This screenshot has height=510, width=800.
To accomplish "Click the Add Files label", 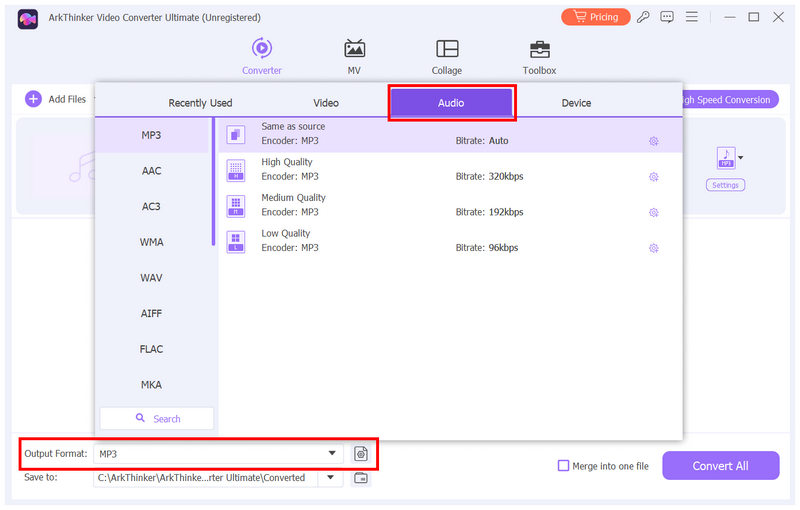I will [x=67, y=99].
